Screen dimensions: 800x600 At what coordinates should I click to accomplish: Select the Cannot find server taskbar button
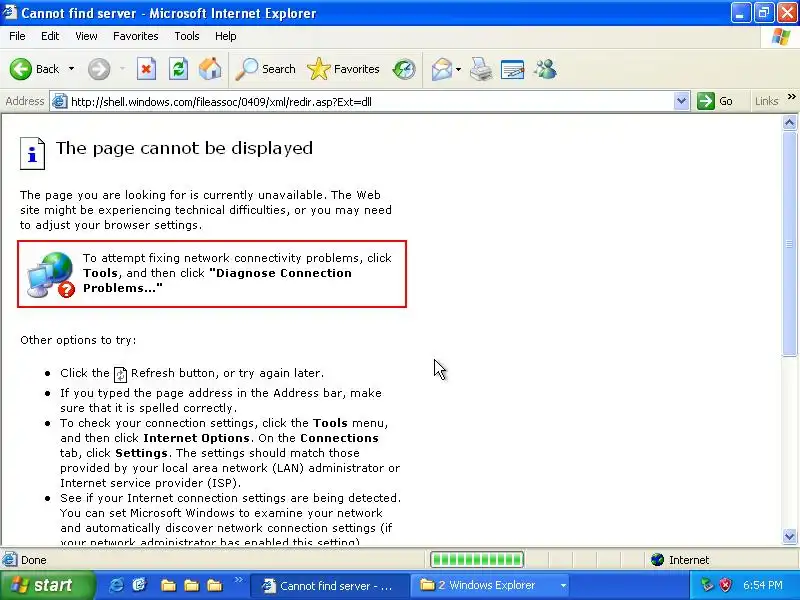coord(330,585)
